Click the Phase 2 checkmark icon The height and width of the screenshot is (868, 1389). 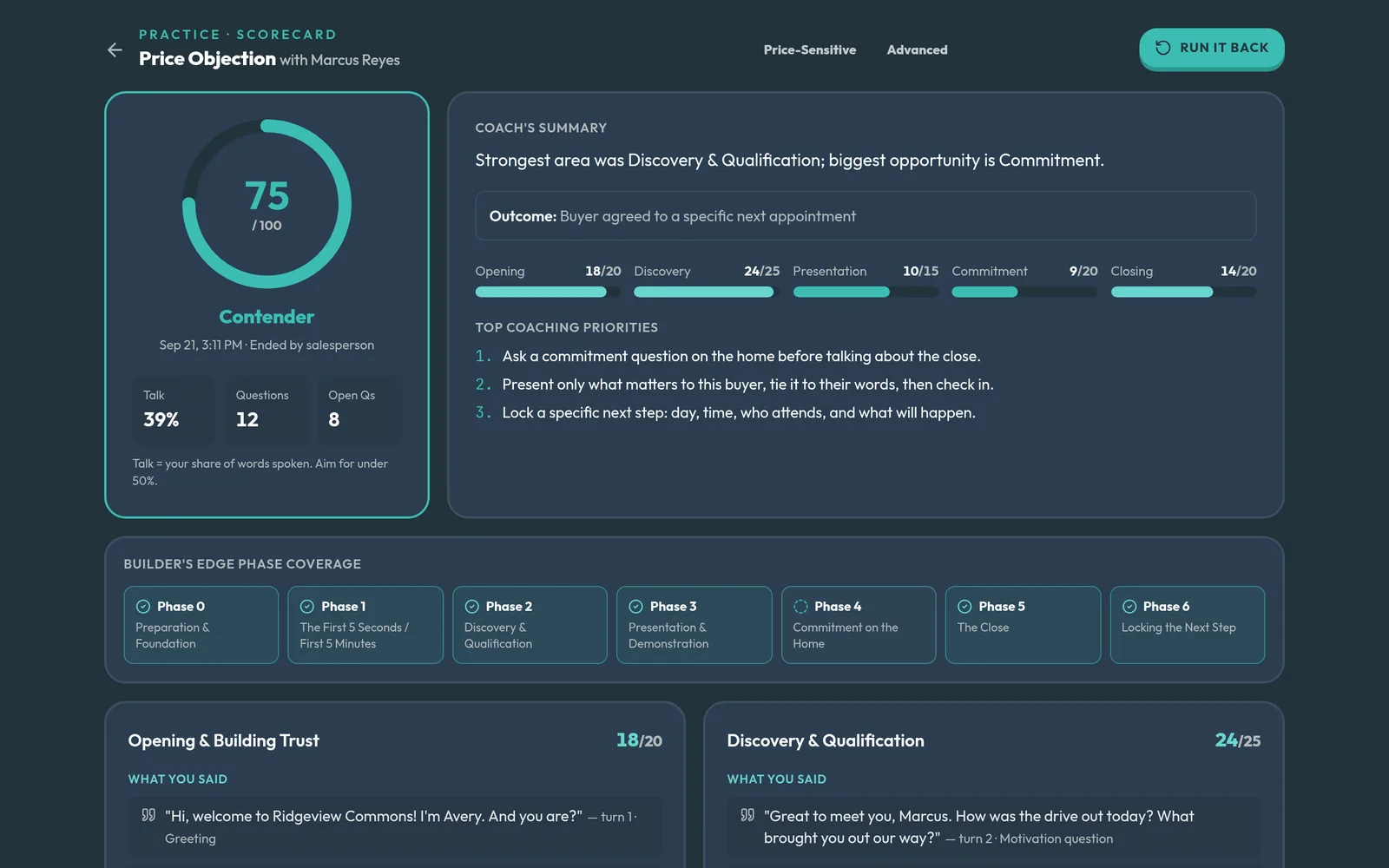(472, 607)
